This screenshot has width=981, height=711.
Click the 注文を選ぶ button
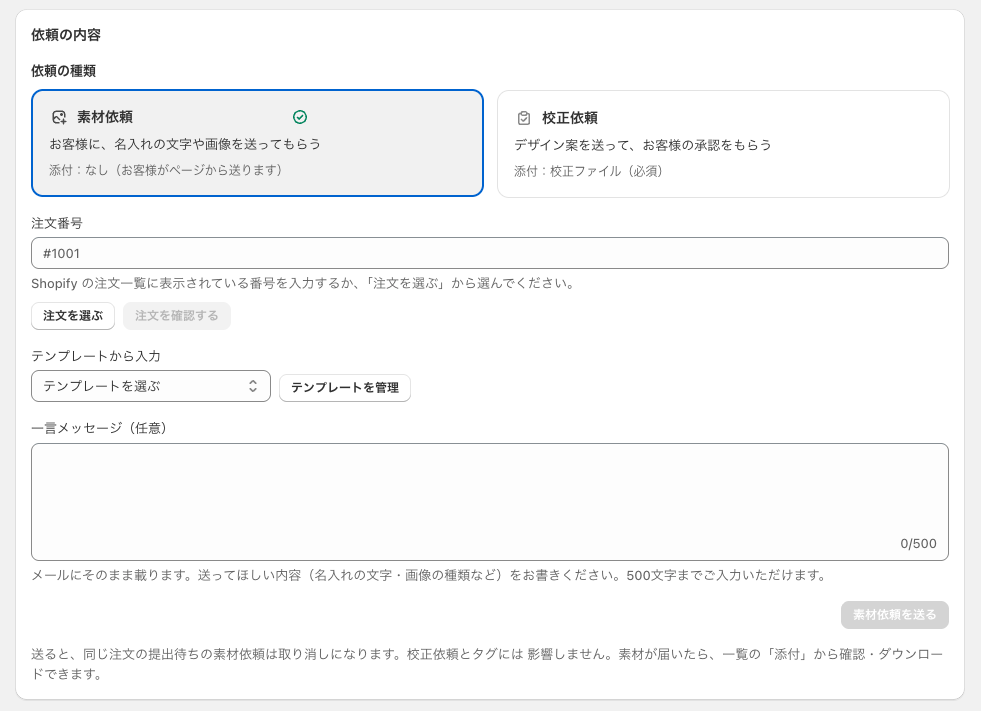pyautogui.click(x=73, y=316)
